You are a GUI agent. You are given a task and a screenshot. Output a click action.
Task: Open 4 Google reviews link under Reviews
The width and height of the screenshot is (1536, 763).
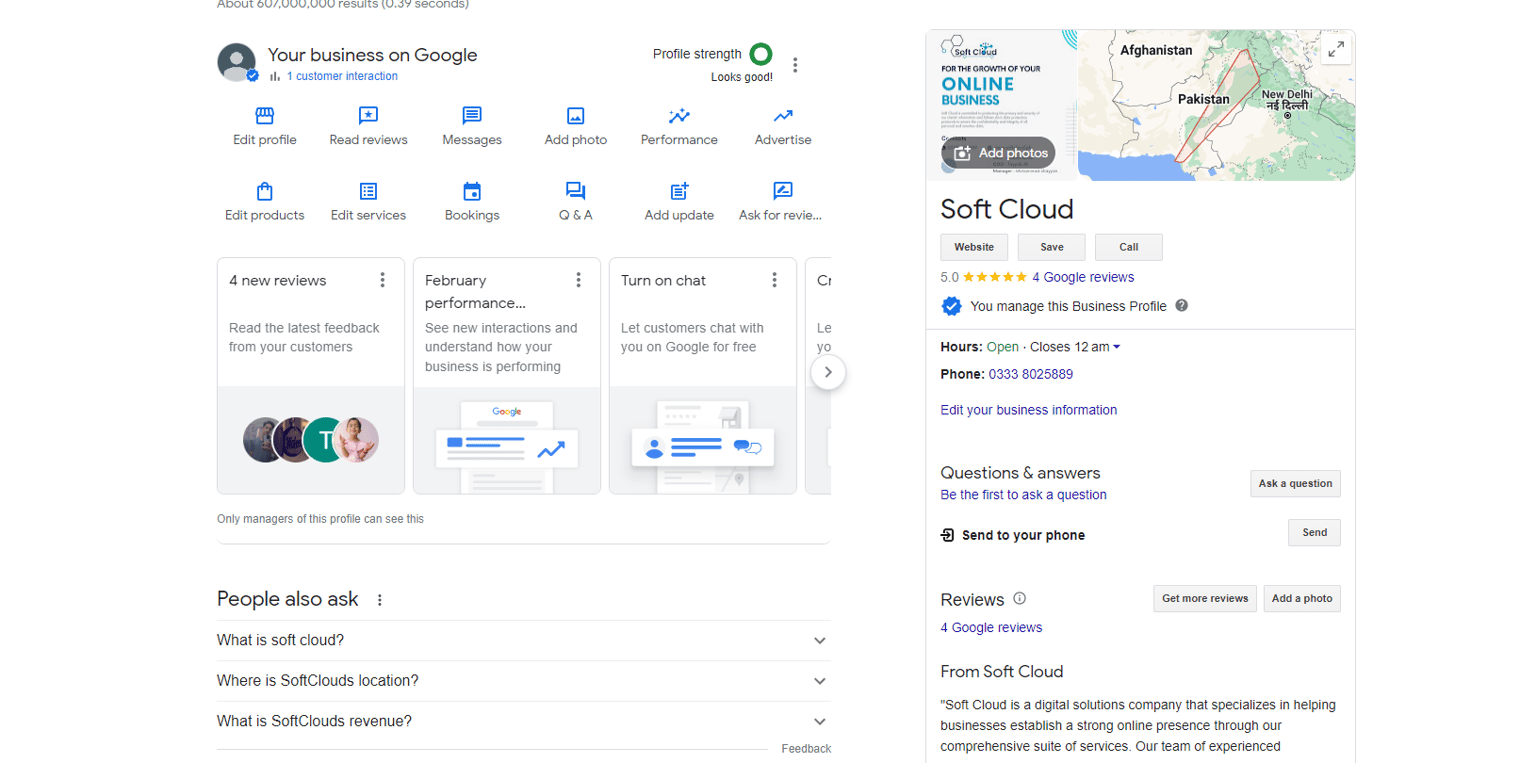pos(991,628)
